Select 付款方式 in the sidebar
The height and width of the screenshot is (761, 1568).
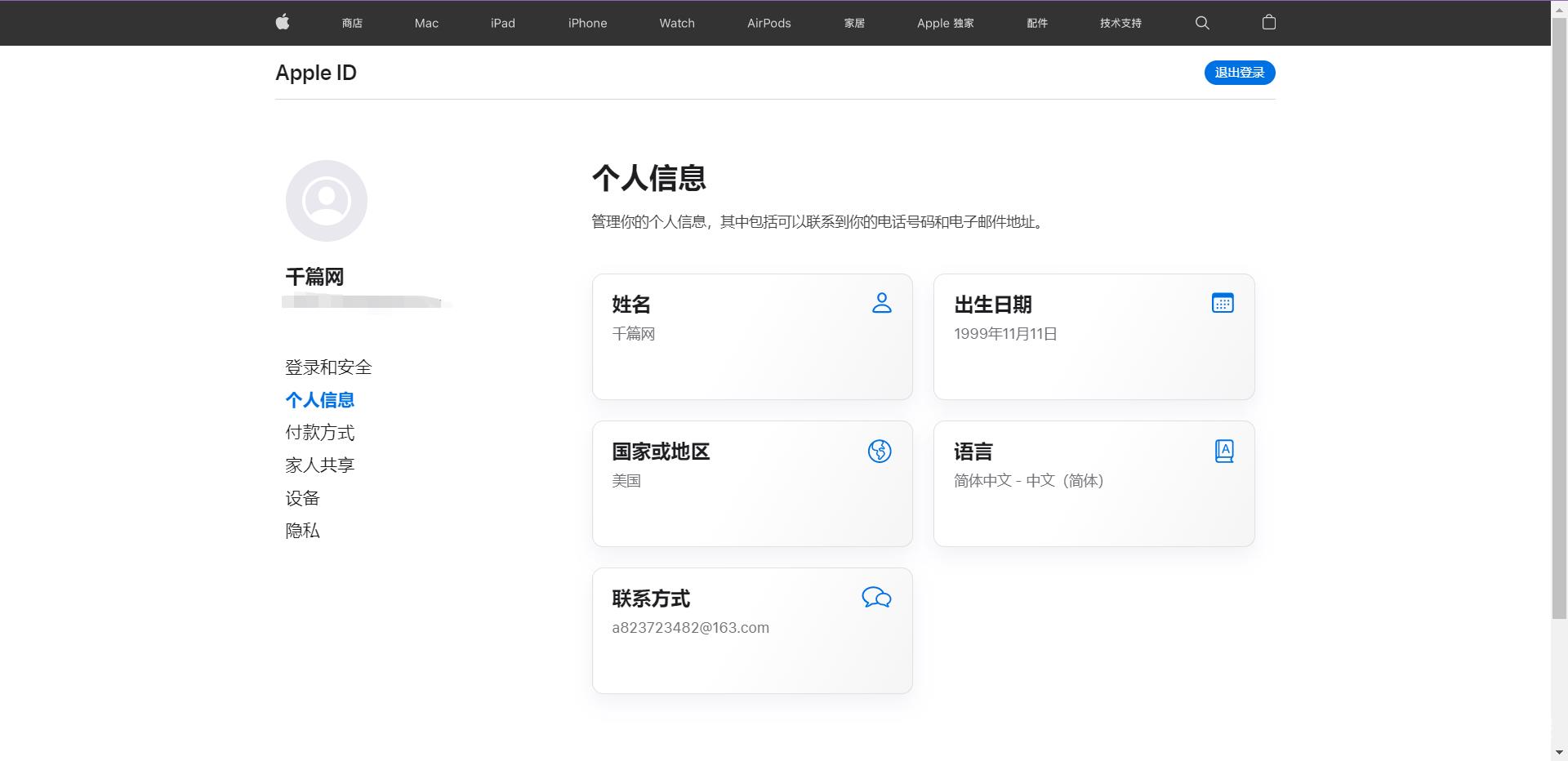pyautogui.click(x=320, y=433)
